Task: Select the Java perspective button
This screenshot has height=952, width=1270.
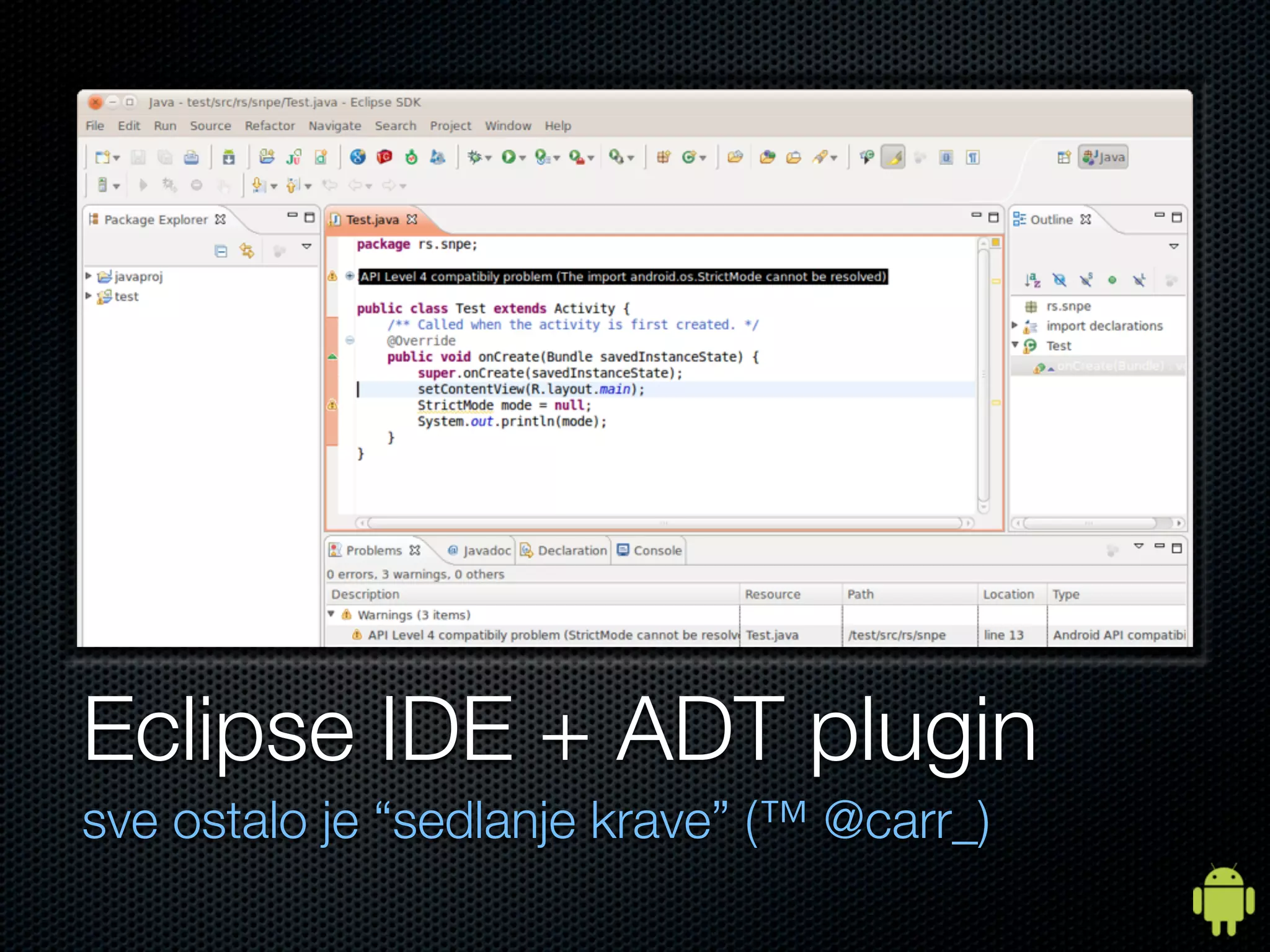Action: [1103, 157]
